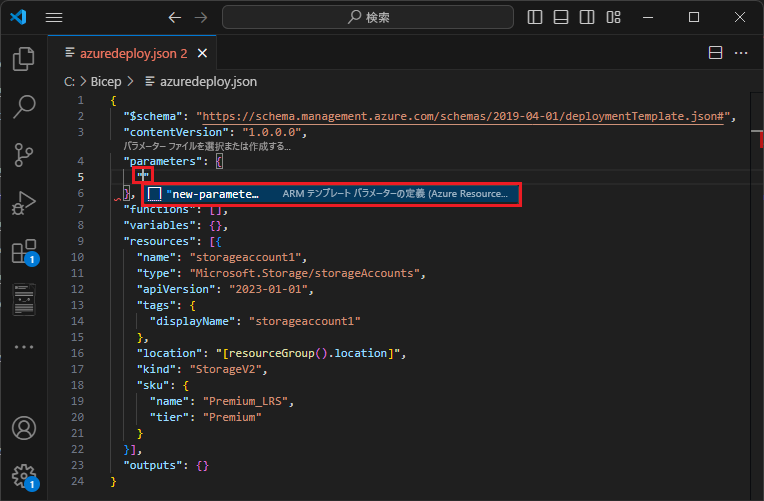The height and width of the screenshot is (501, 764).
Task: Open the Search view in the activity bar
Action: coord(23,107)
